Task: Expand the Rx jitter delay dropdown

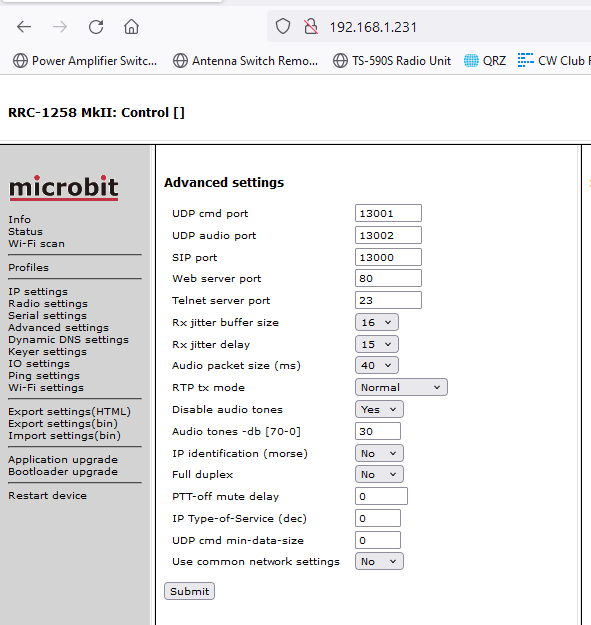Action: click(377, 344)
